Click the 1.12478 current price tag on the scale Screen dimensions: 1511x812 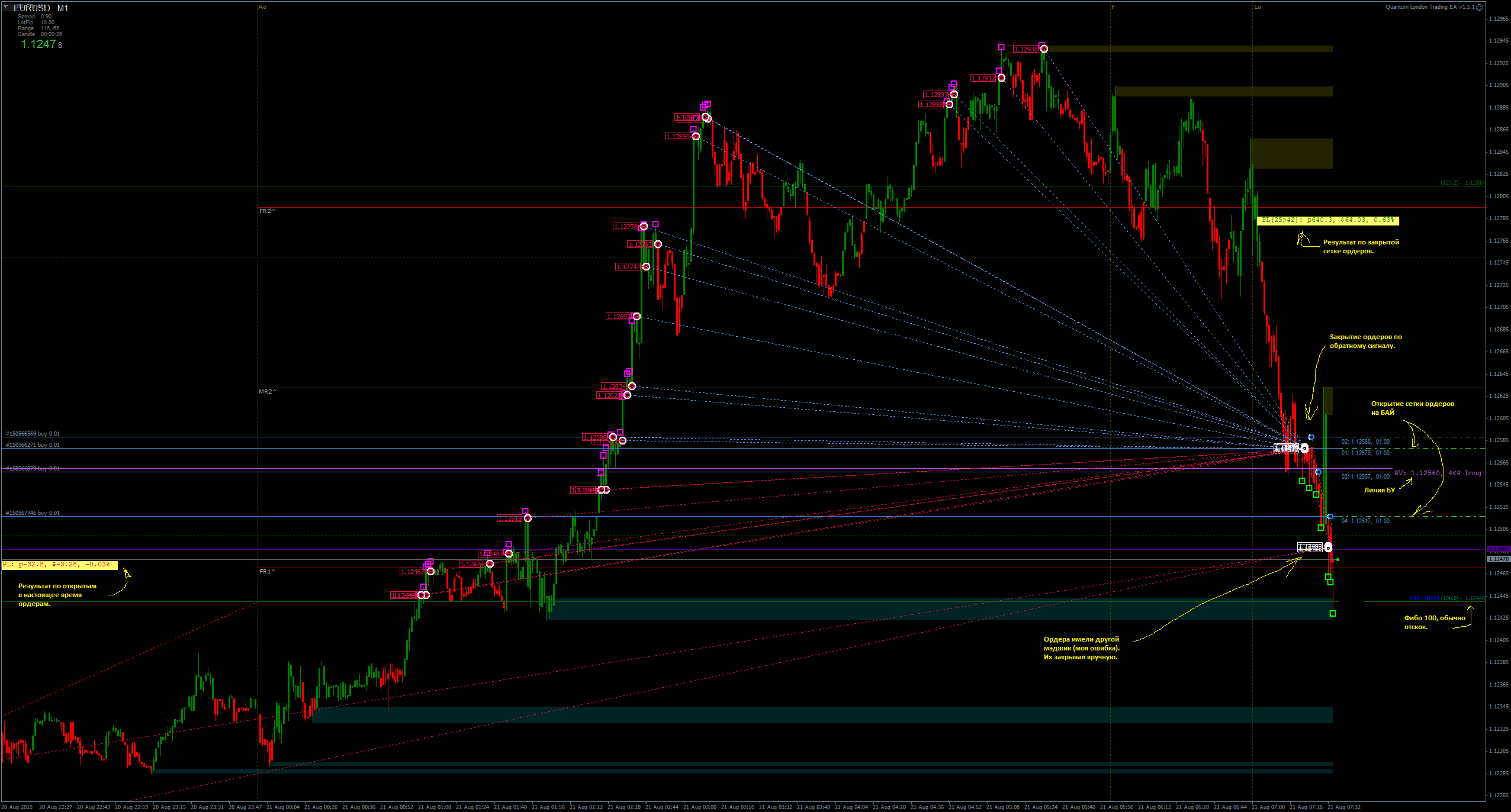[1498, 559]
